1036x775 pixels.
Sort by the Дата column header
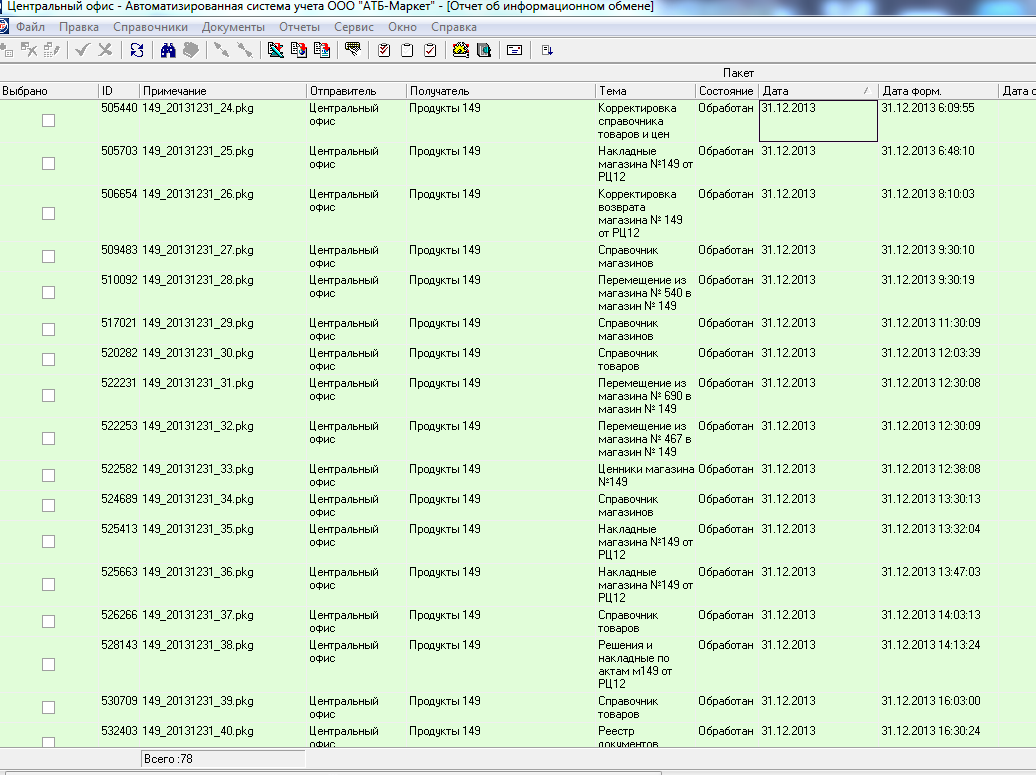pyautogui.click(x=810, y=91)
